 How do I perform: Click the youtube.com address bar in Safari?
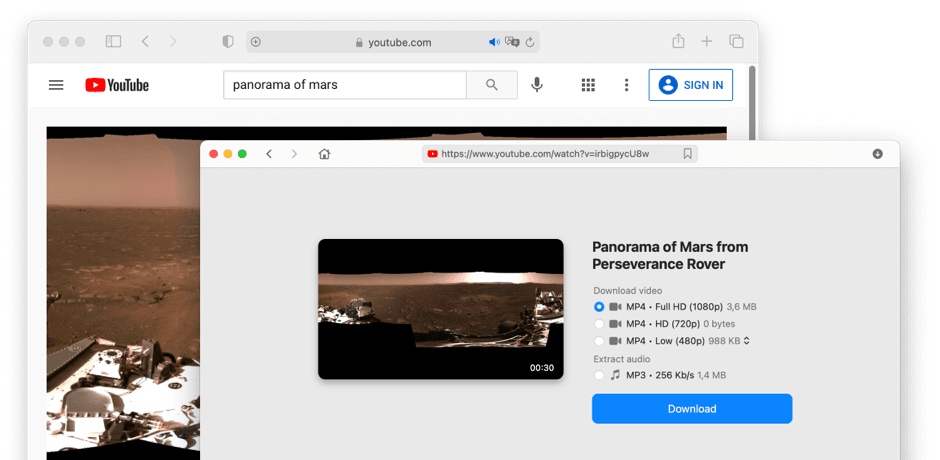393,42
